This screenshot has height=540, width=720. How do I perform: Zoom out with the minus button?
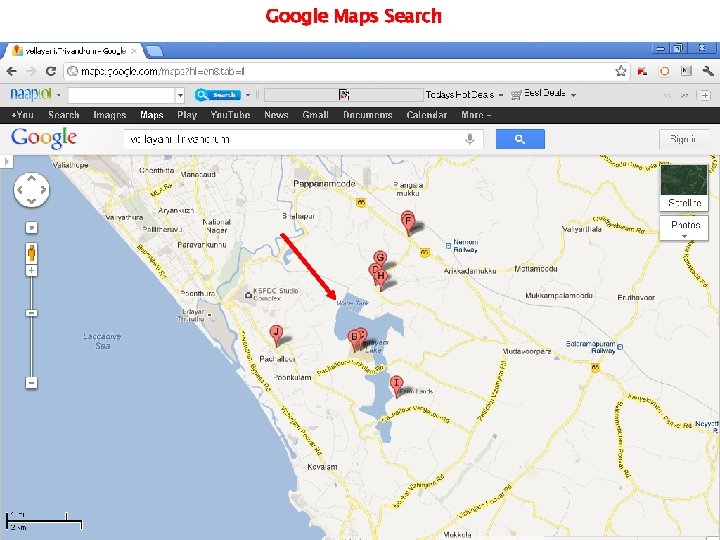pos(31,382)
